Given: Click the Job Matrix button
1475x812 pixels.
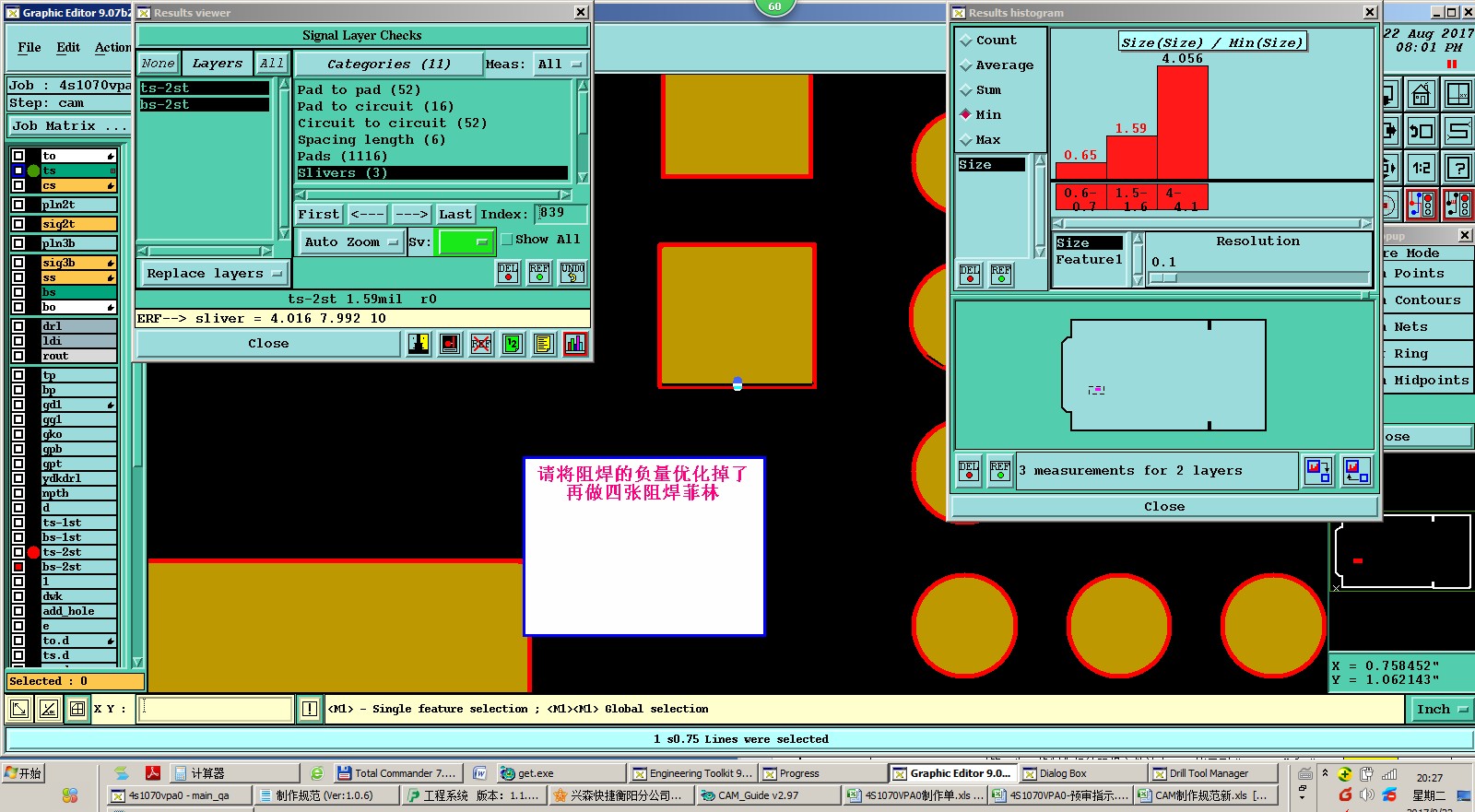Looking at the screenshot, I should [69, 126].
